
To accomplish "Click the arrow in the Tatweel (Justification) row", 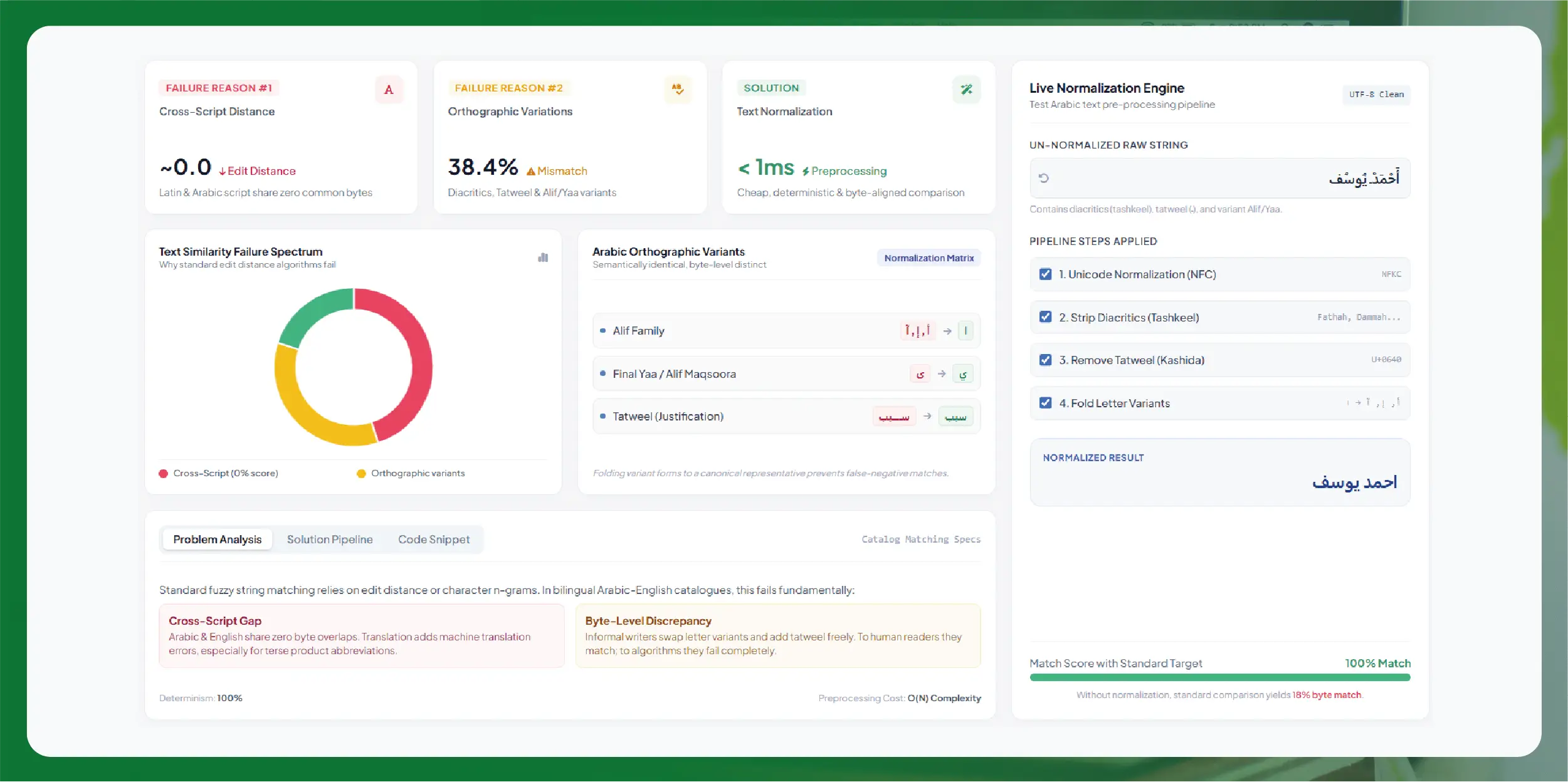I will [x=927, y=416].
